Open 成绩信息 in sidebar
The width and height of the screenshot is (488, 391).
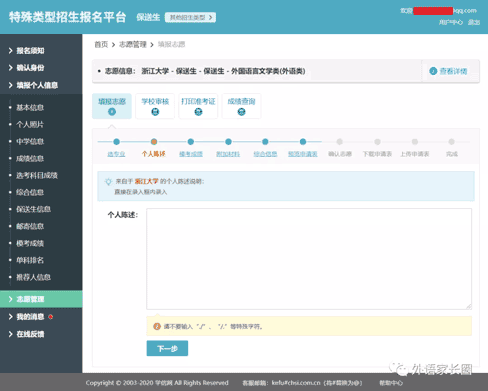(x=30, y=158)
